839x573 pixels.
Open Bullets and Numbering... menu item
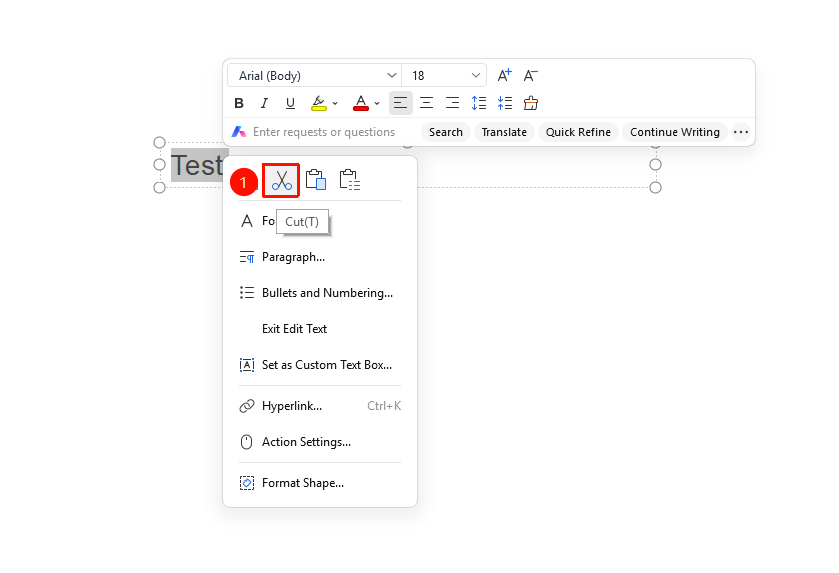coord(320,293)
